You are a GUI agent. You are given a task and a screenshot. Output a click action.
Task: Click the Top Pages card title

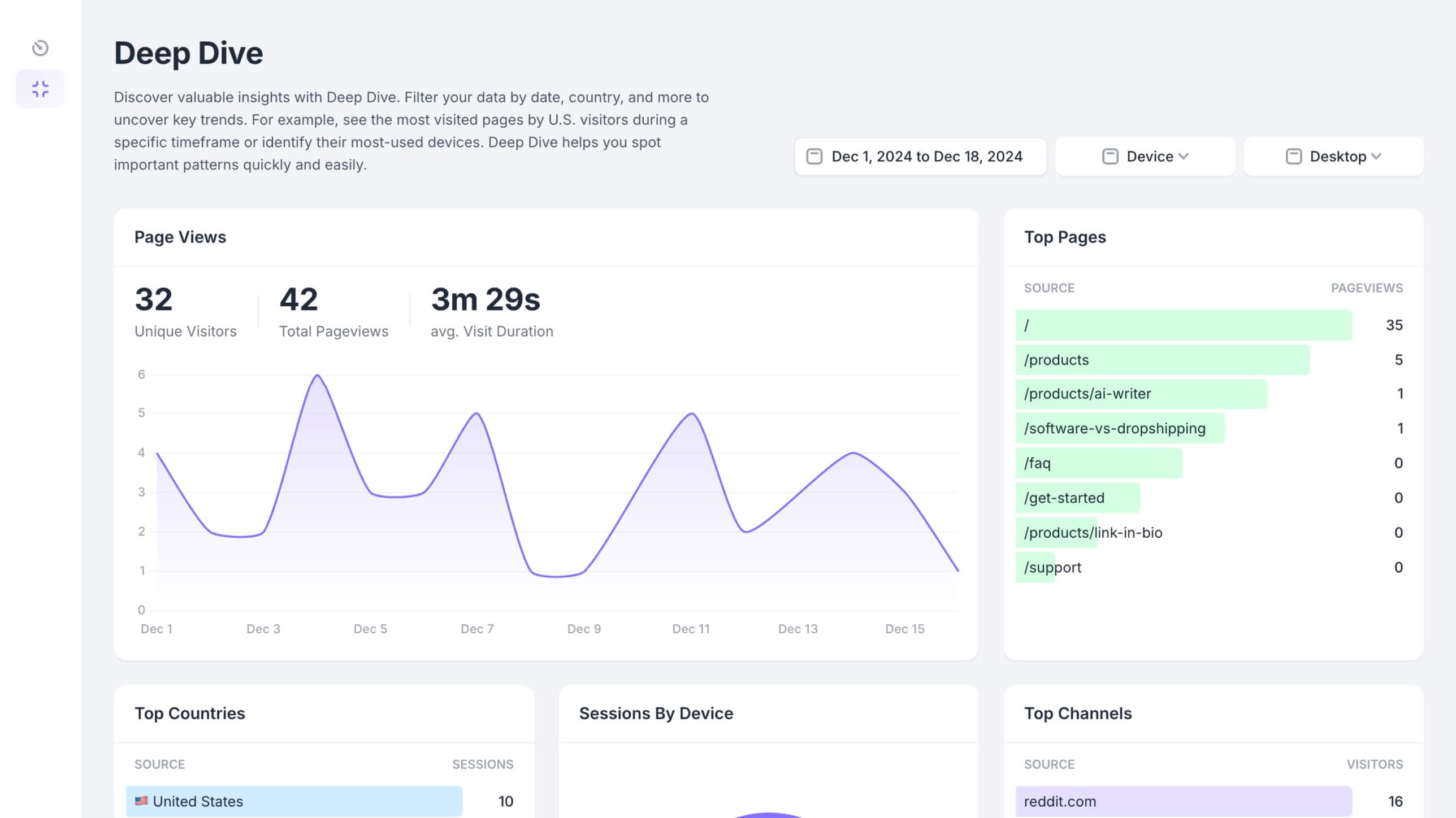tap(1065, 237)
